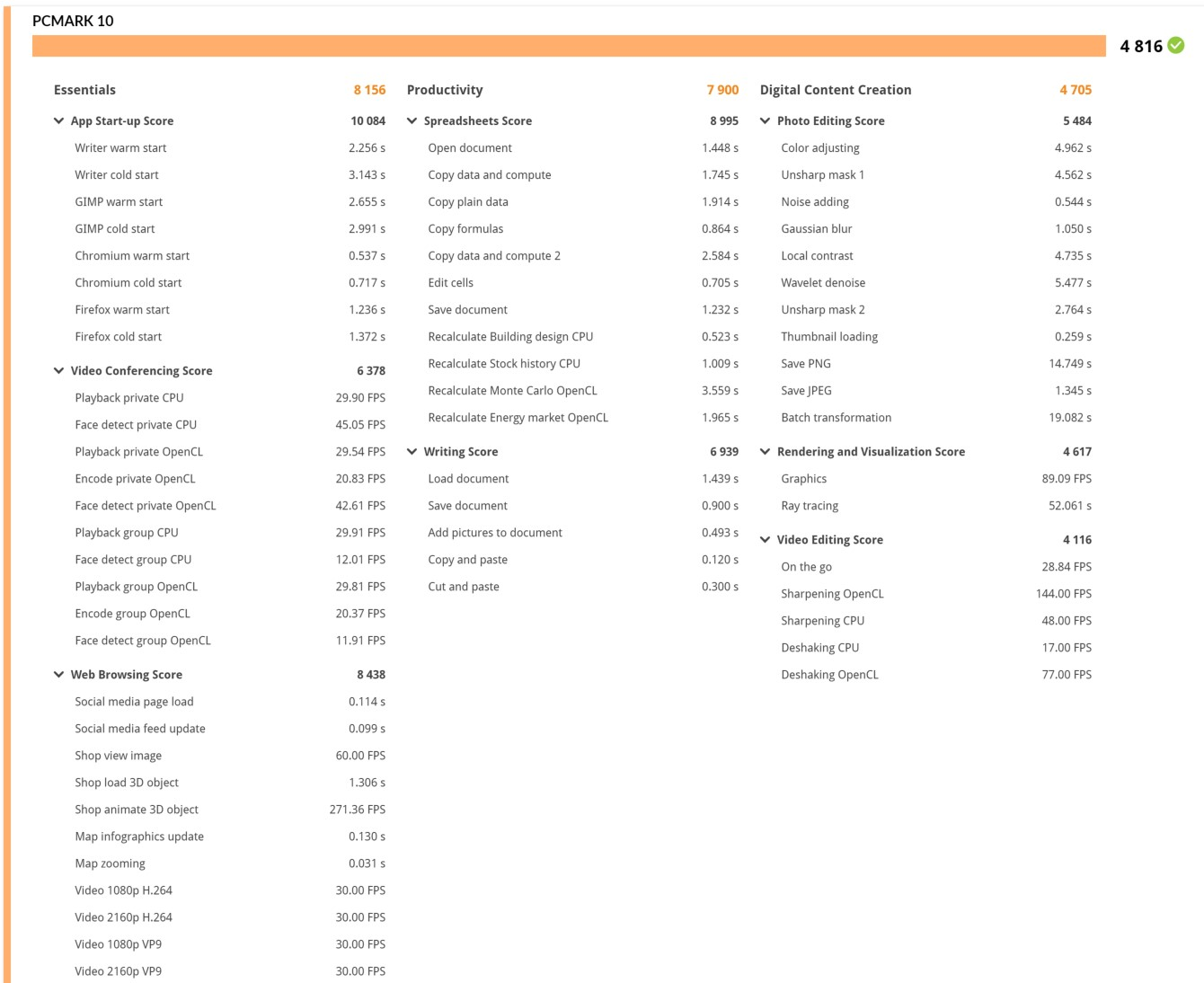
Task: Click the Essentials score 8 156
Action: 369,90
